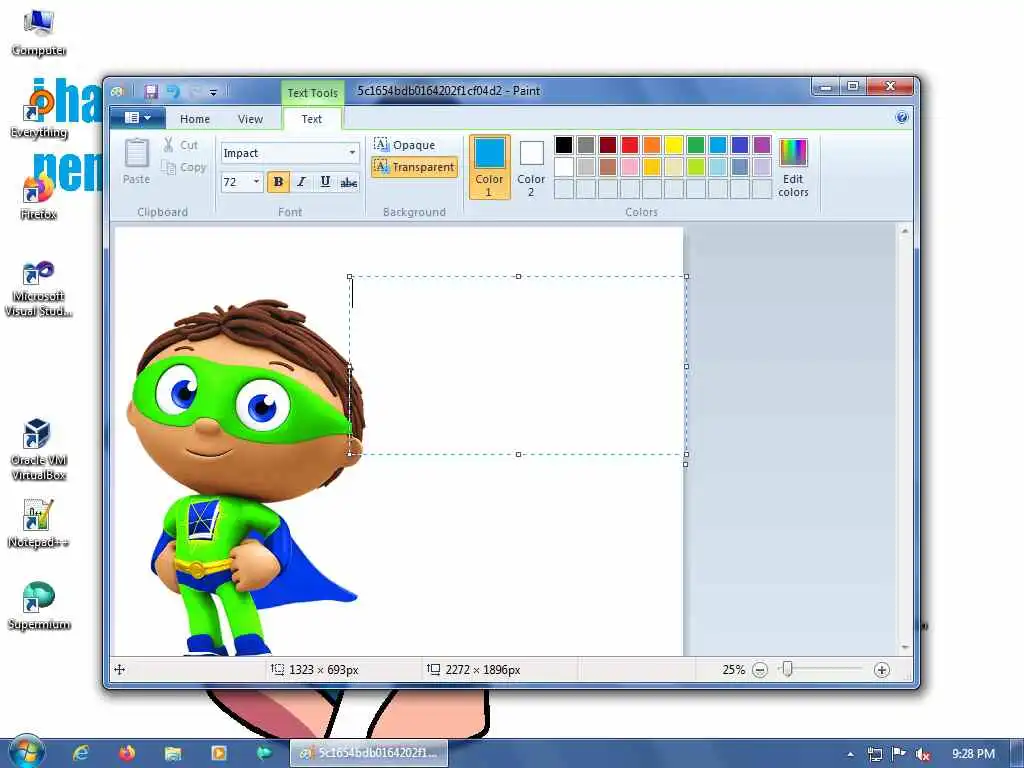Viewport: 1024px width, 768px height.
Task: Open Firefox desktop shortcut
Action: (x=39, y=196)
